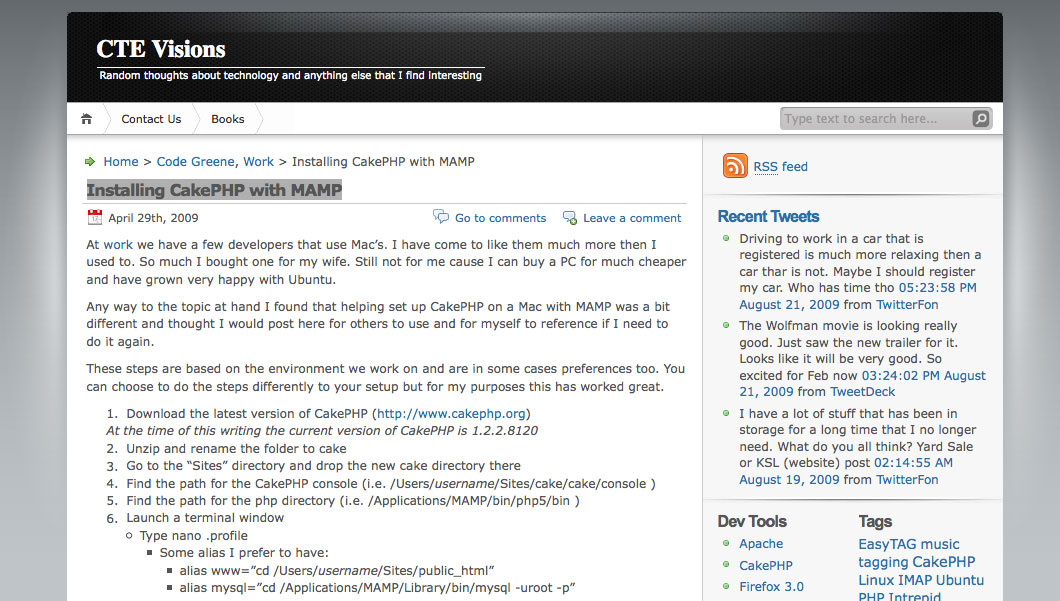The width and height of the screenshot is (1060, 601).
Task: Click the CTE Visions site title
Action: click(161, 49)
